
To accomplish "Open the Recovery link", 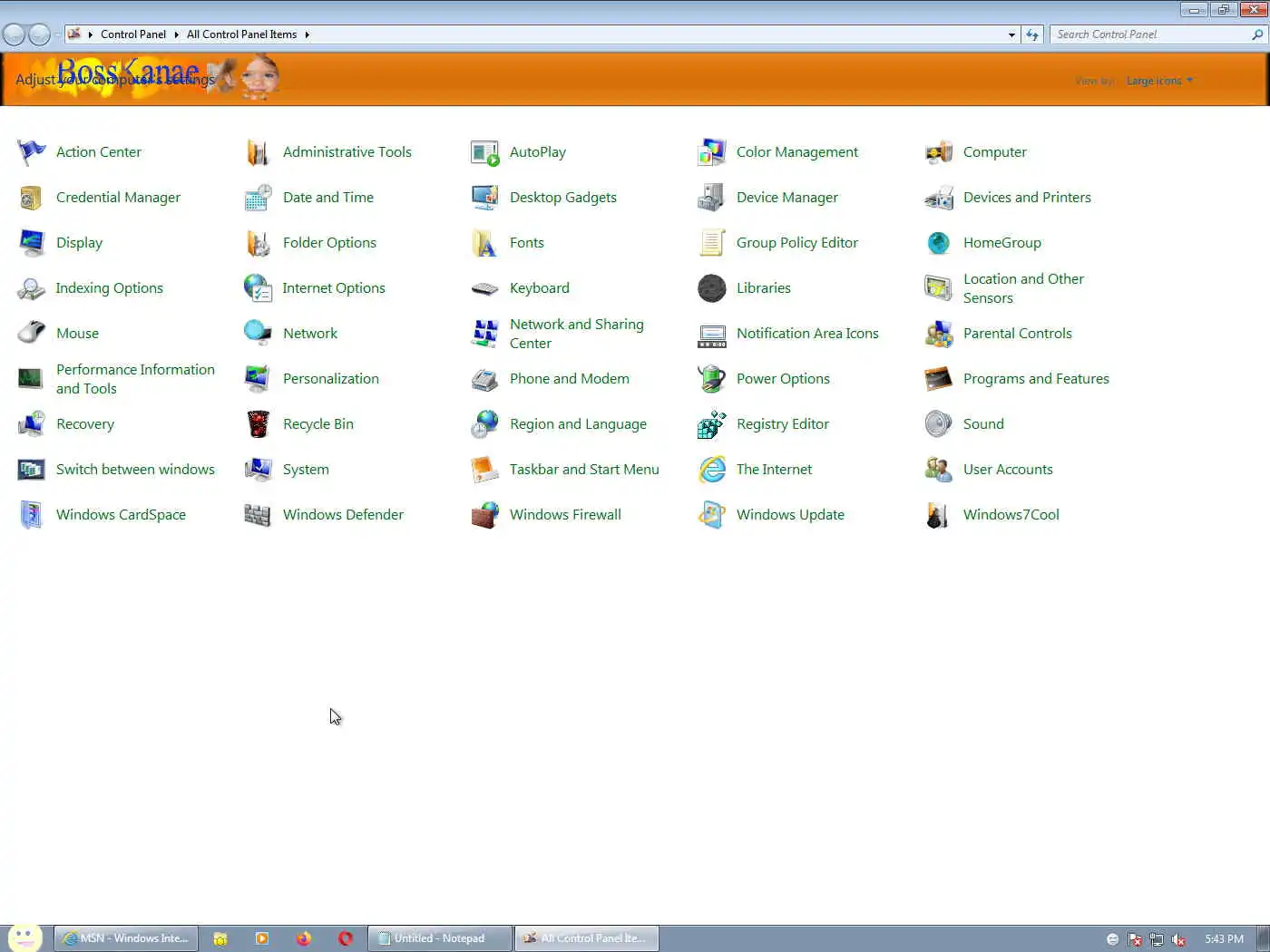I will 85,424.
